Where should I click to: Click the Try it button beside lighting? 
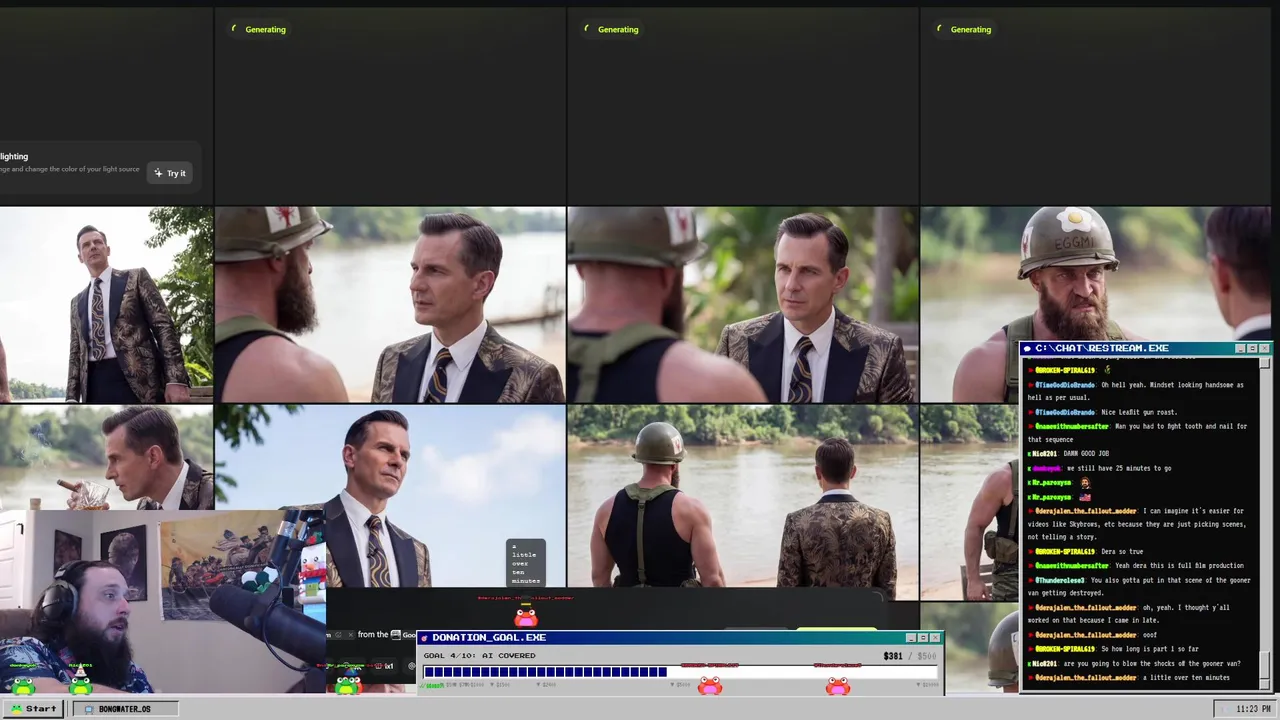coord(170,173)
